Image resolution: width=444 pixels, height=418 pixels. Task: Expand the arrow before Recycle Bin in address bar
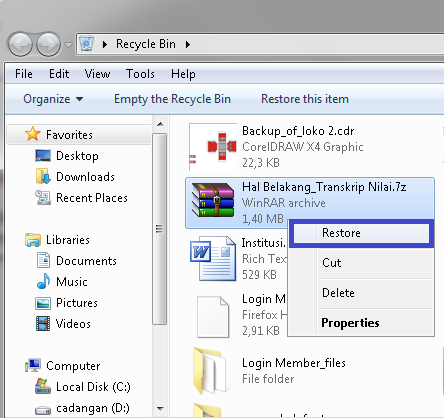[105, 44]
